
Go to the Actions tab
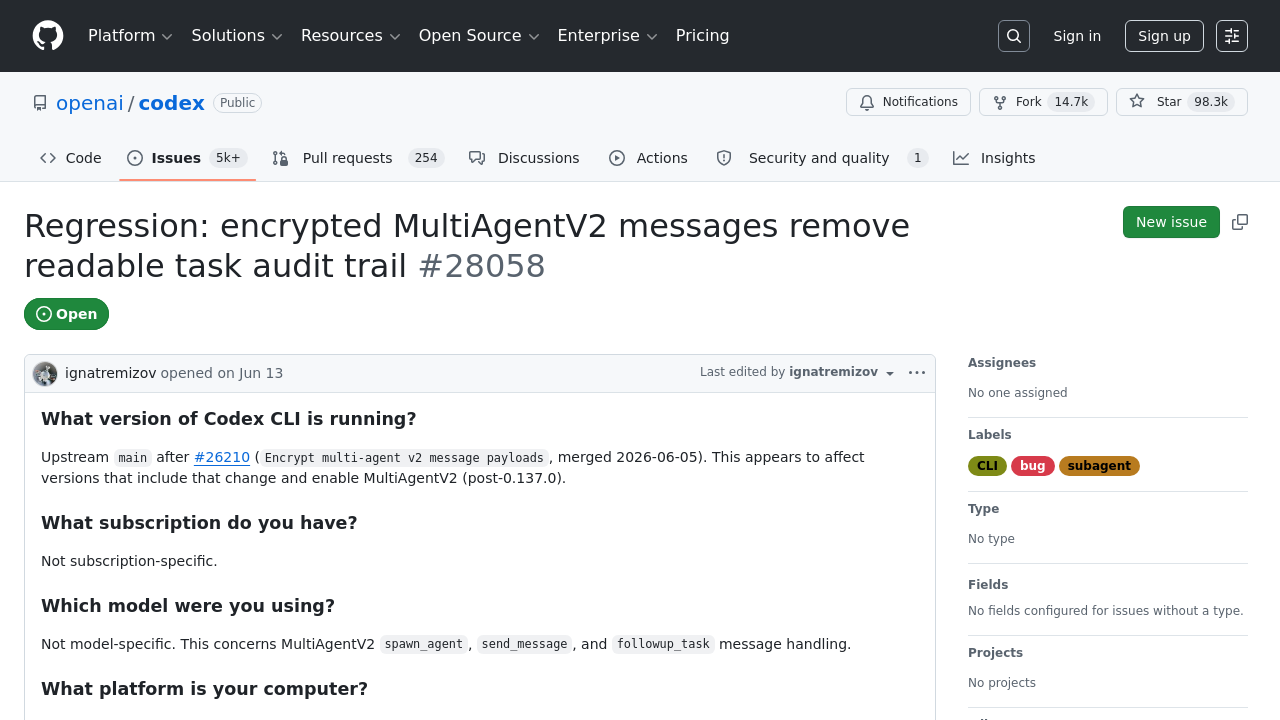(648, 158)
